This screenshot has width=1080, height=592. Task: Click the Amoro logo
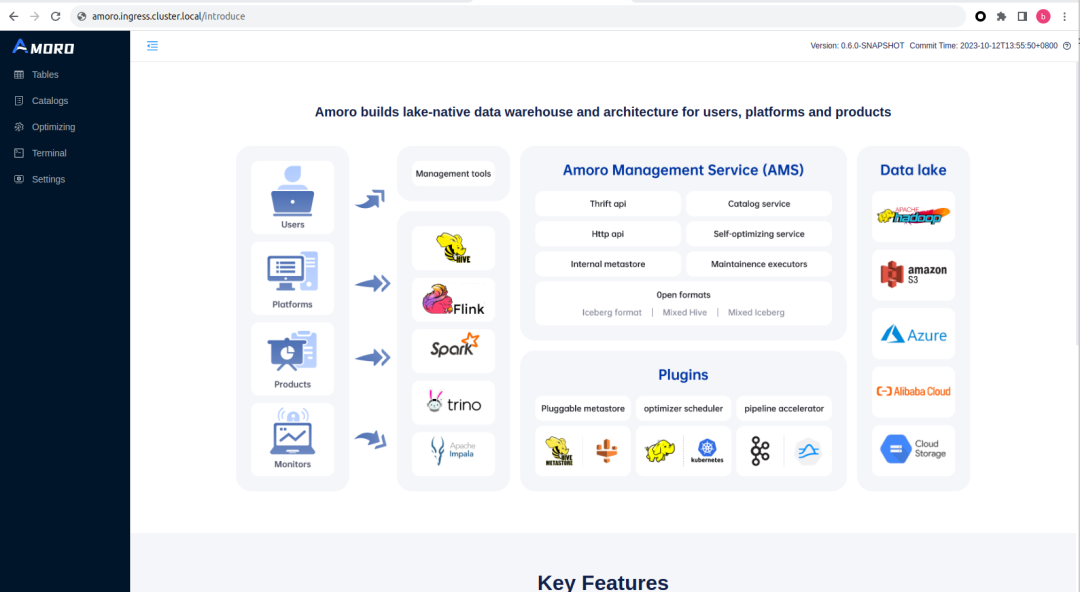[43, 47]
